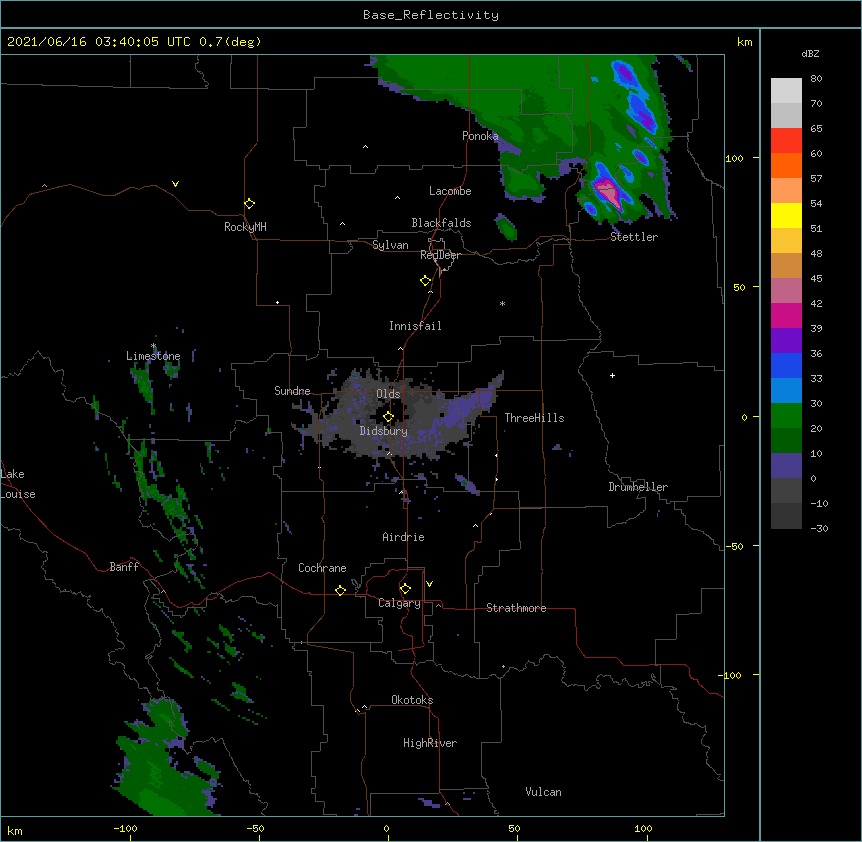This screenshot has width=862, height=842.
Task: Click the purple 39 dBZ legend swatch
Action: point(786,341)
